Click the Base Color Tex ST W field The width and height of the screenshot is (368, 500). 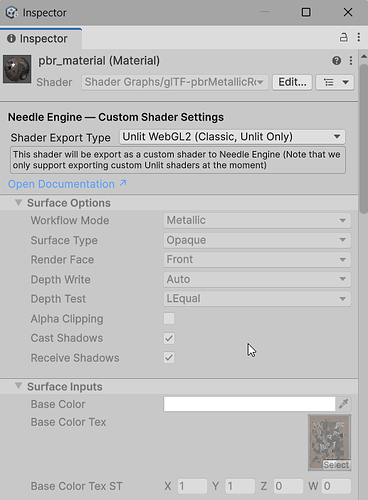pyautogui.click(x=336, y=486)
